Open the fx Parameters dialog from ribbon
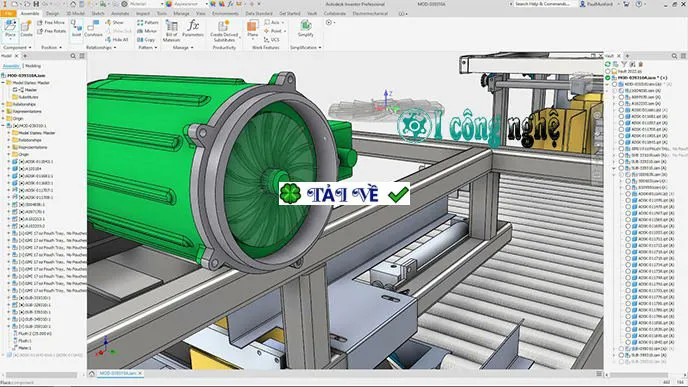 pos(193,29)
